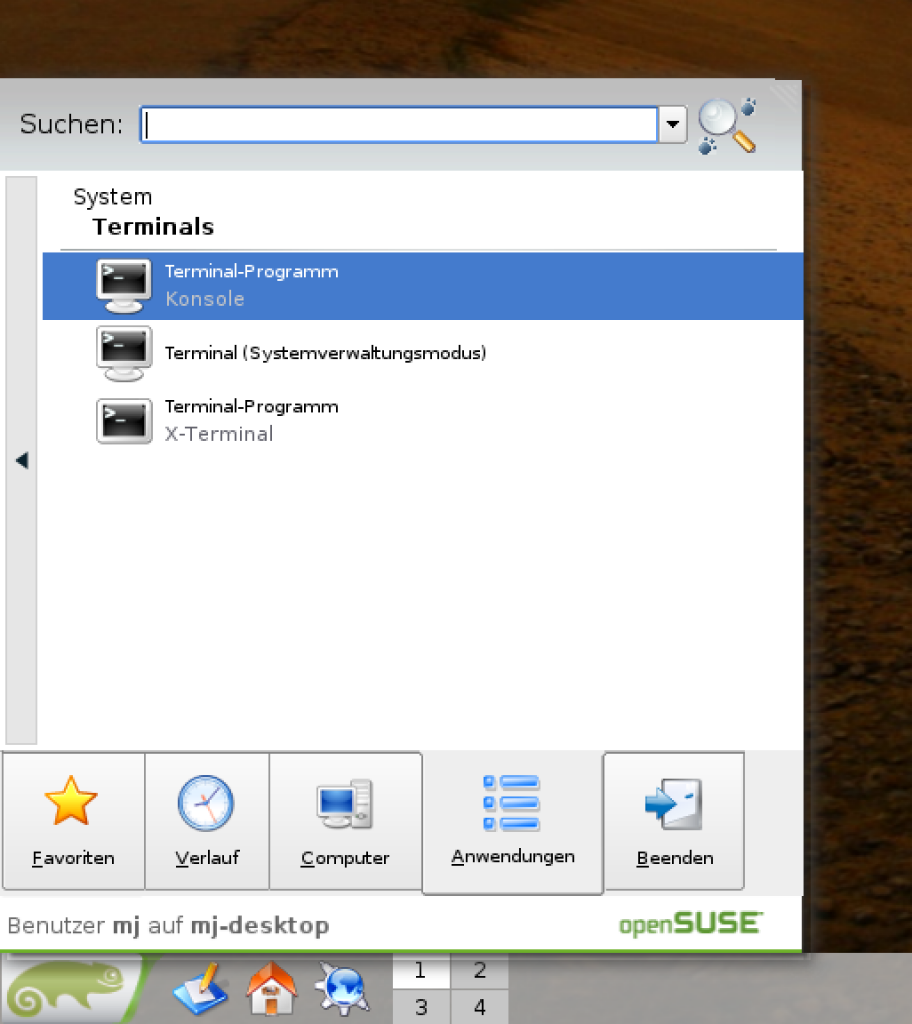Switch to virtual desktop 3
This screenshot has width=912, height=1024.
tap(421, 1006)
